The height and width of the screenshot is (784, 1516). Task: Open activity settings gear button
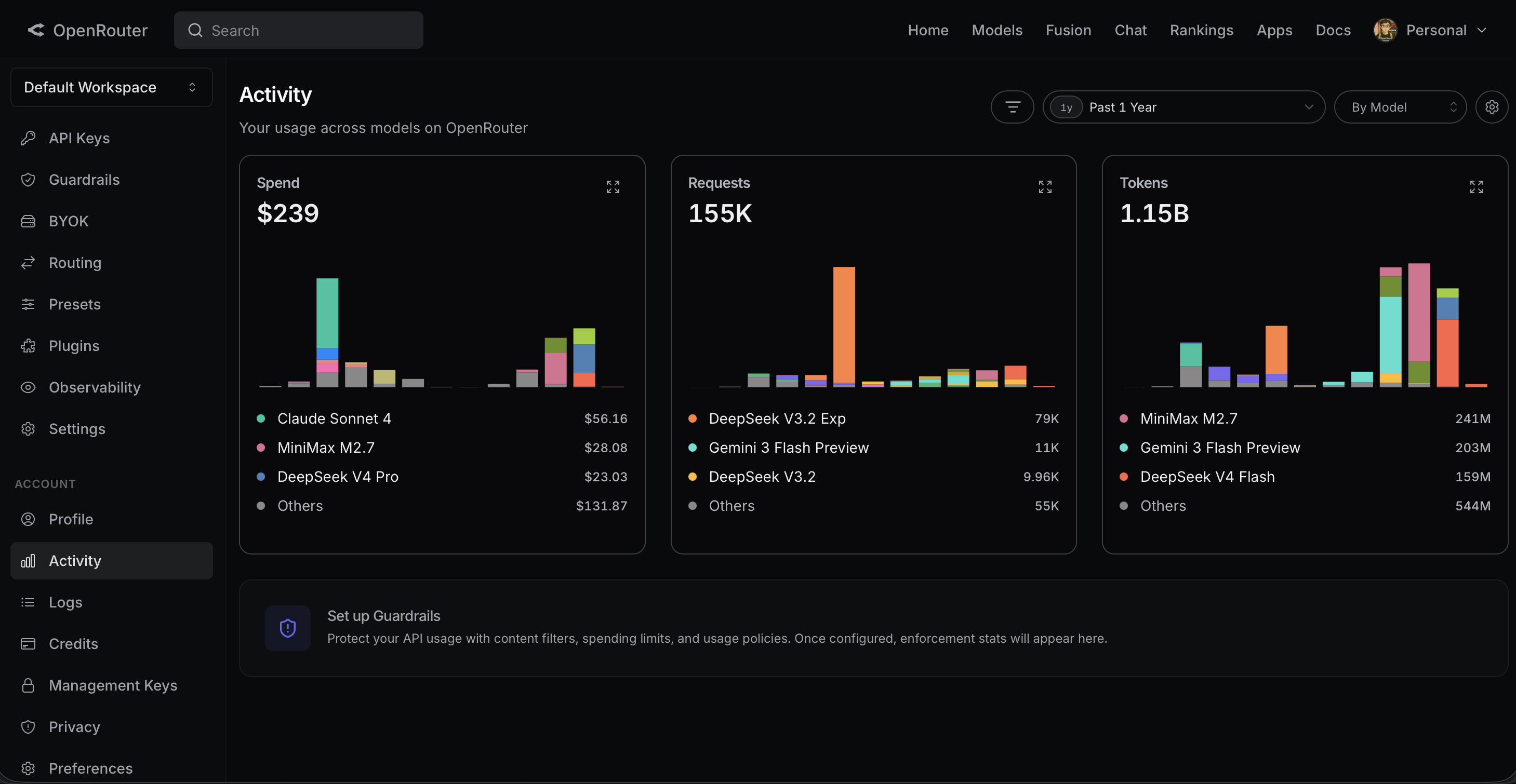point(1492,107)
